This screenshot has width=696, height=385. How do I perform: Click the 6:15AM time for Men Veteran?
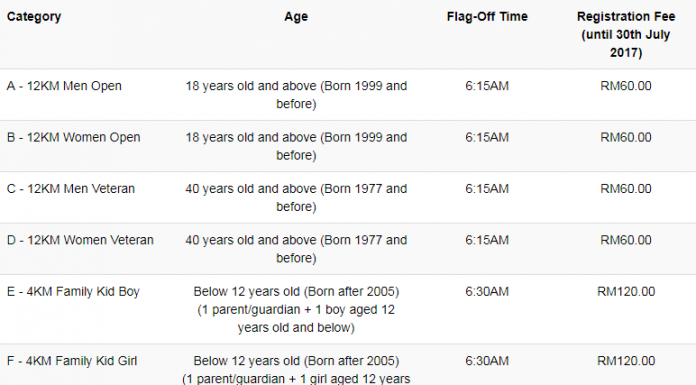point(487,189)
